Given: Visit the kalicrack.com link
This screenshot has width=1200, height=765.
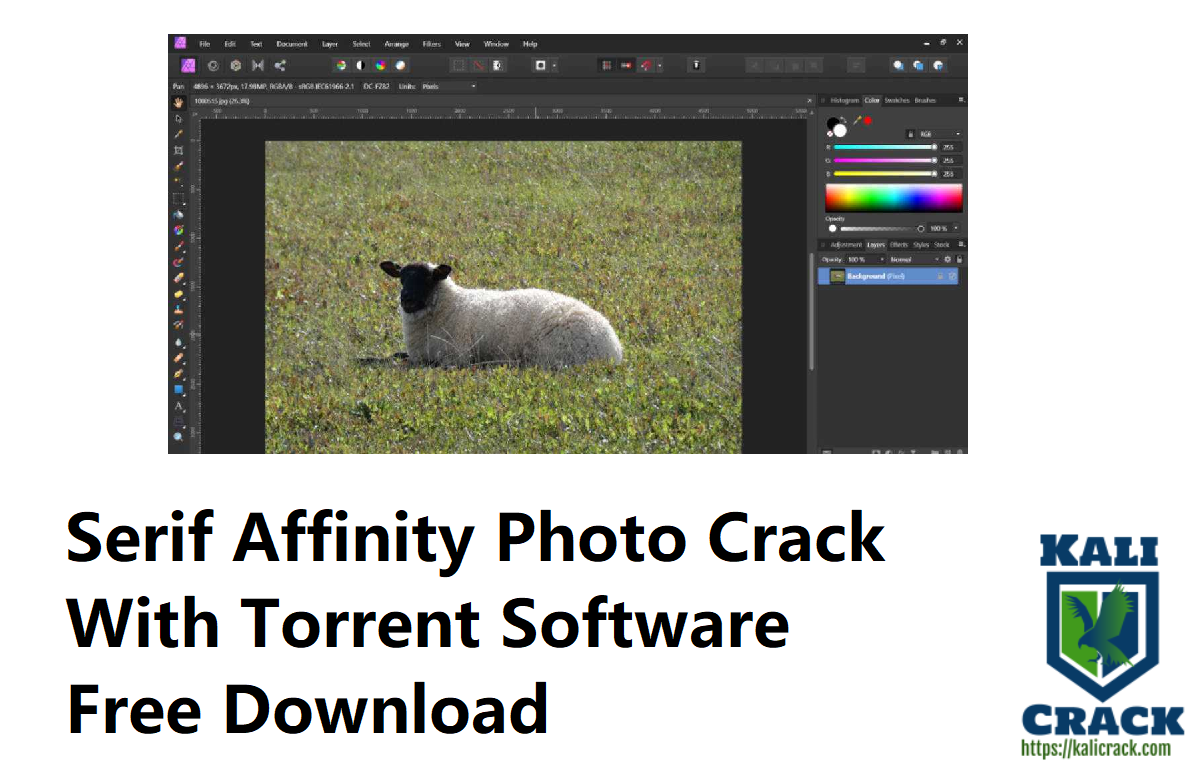Looking at the screenshot, I should (1095, 748).
